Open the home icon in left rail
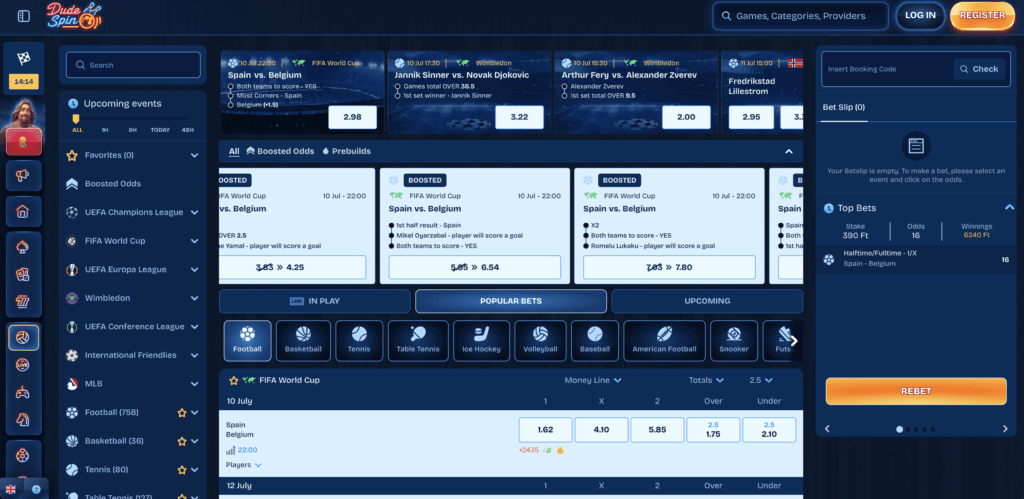The image size is (1024, 499). click(23, 211)
